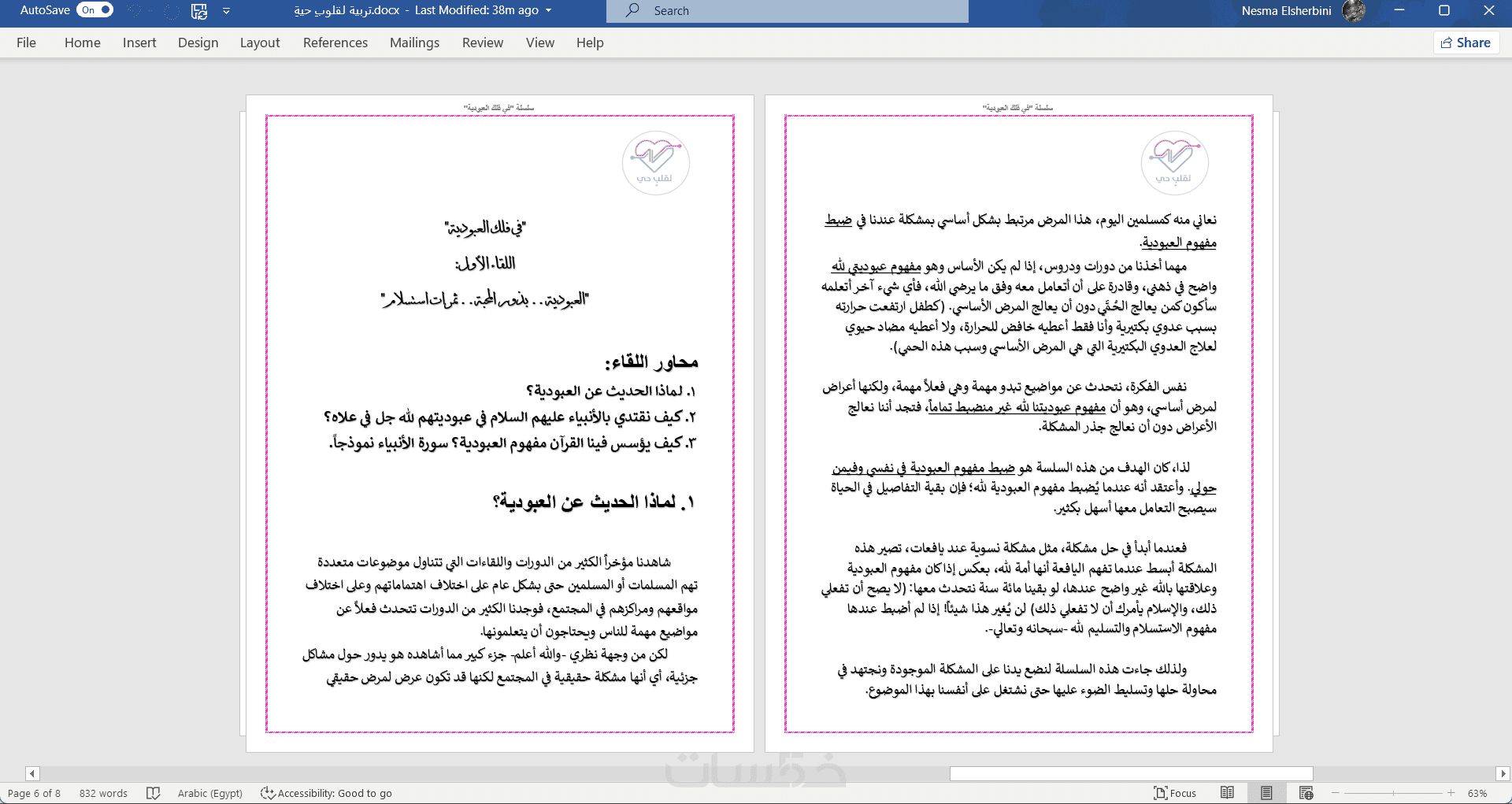Click the horizontal scrollbar thumb

(1132, 774)
